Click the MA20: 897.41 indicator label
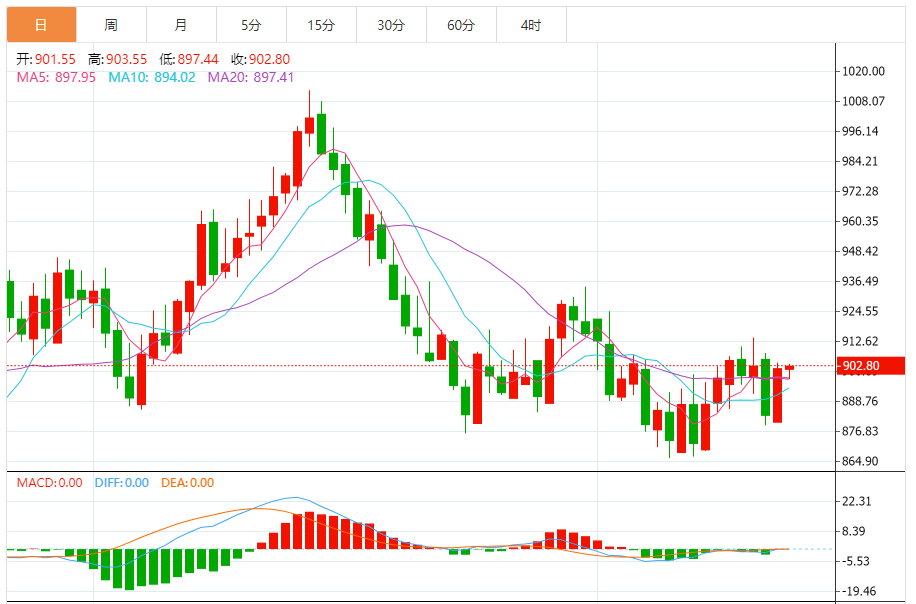 [251, 77]
